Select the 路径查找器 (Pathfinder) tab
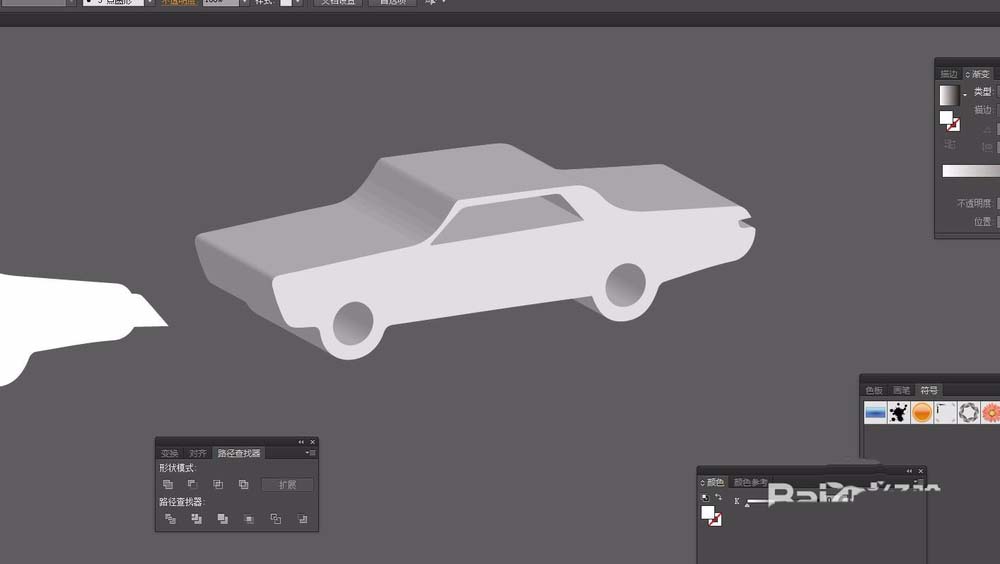The height and width of the screenshot is (564, 1000). [239, 453]
